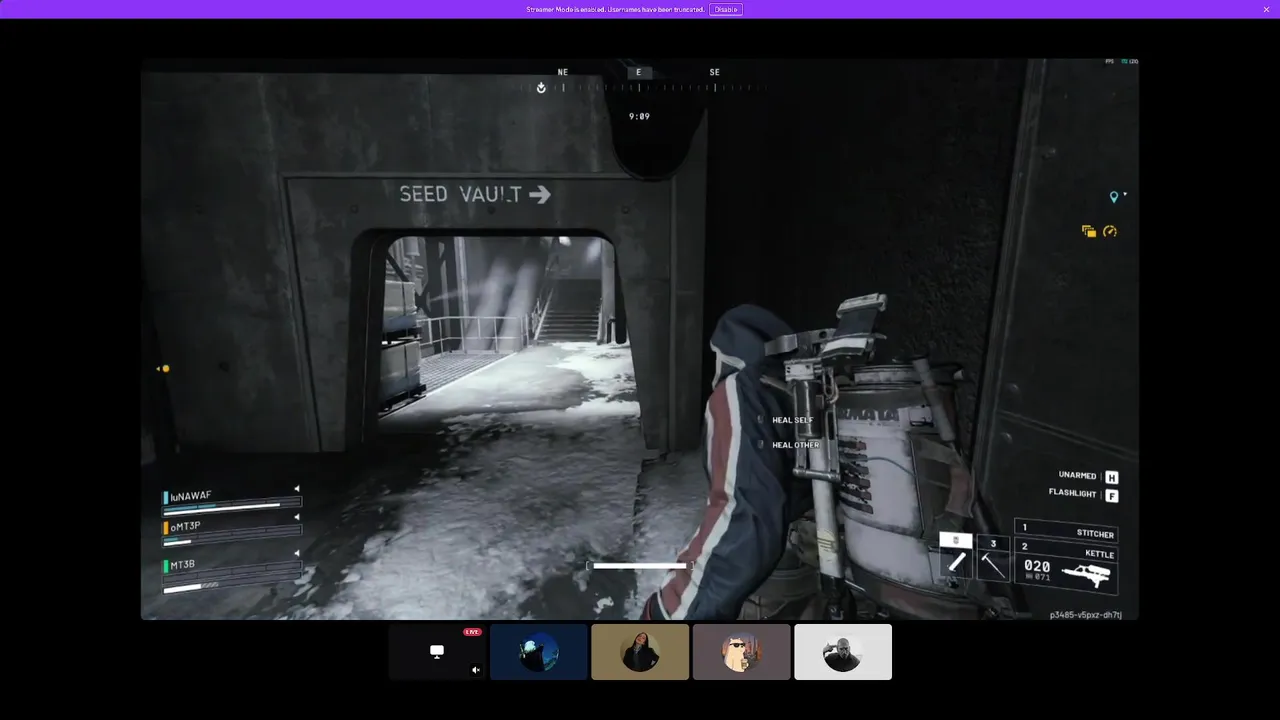Click the MT3B squad member name
1280x720 pixels.
[182, 565]
